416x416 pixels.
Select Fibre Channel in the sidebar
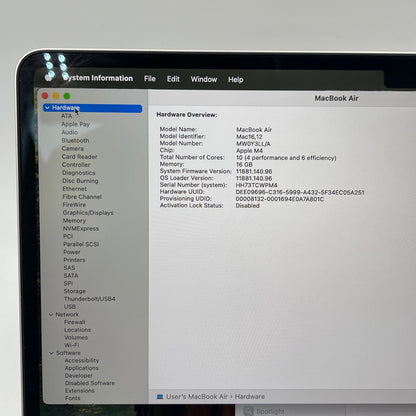82,197
